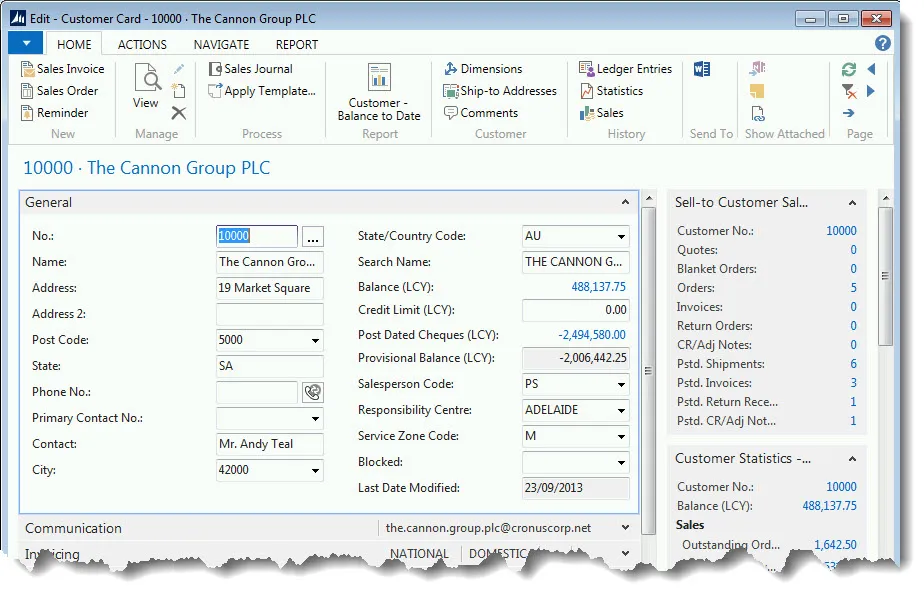The height and width of the screenshot is (603, 924).
Task: Open Ship-to Addresses
Action: pyautogui.click(x=500, y=91)
